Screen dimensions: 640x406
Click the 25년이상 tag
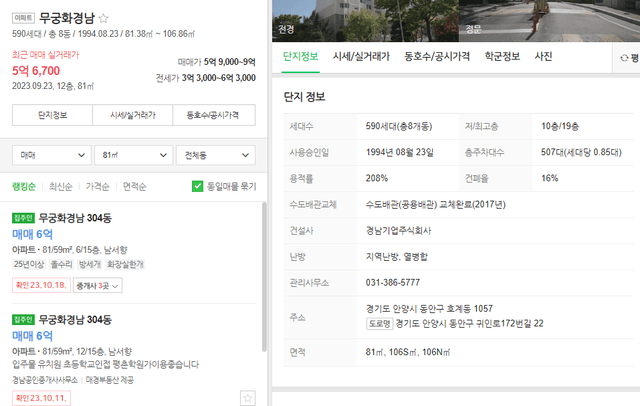(x=29, y=264)
